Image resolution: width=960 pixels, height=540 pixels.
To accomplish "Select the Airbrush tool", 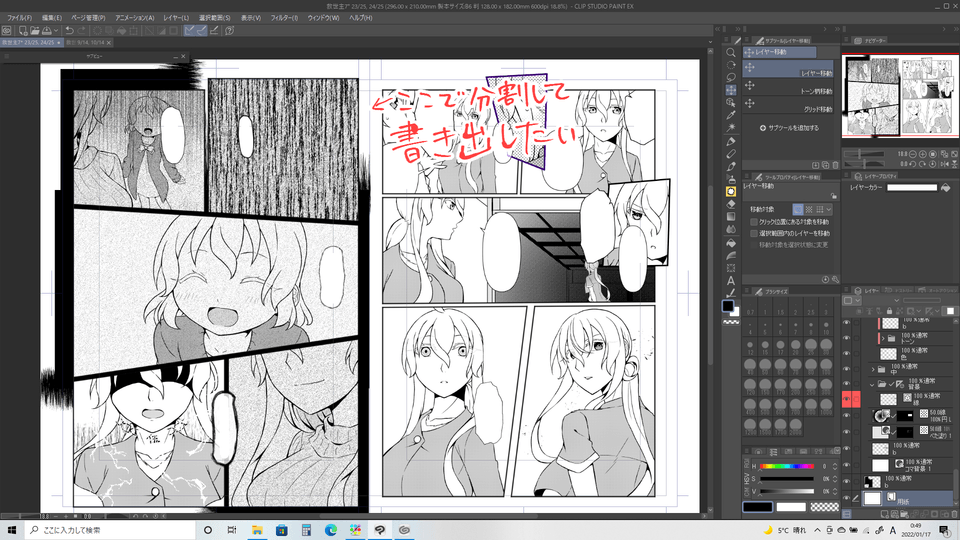I will [x=730, y=179].
